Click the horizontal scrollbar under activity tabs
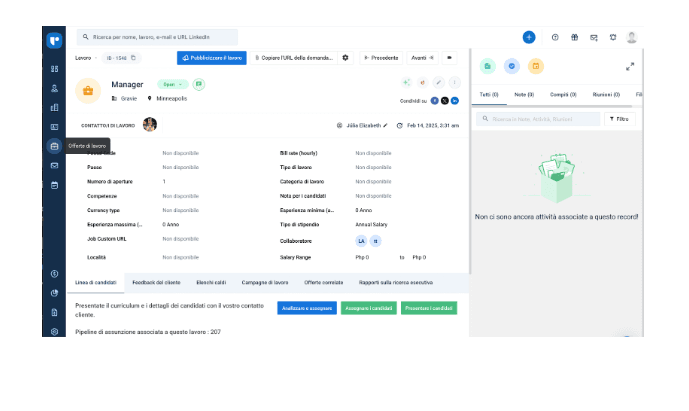This screenshot has width=689, height=411. [552, 106]
